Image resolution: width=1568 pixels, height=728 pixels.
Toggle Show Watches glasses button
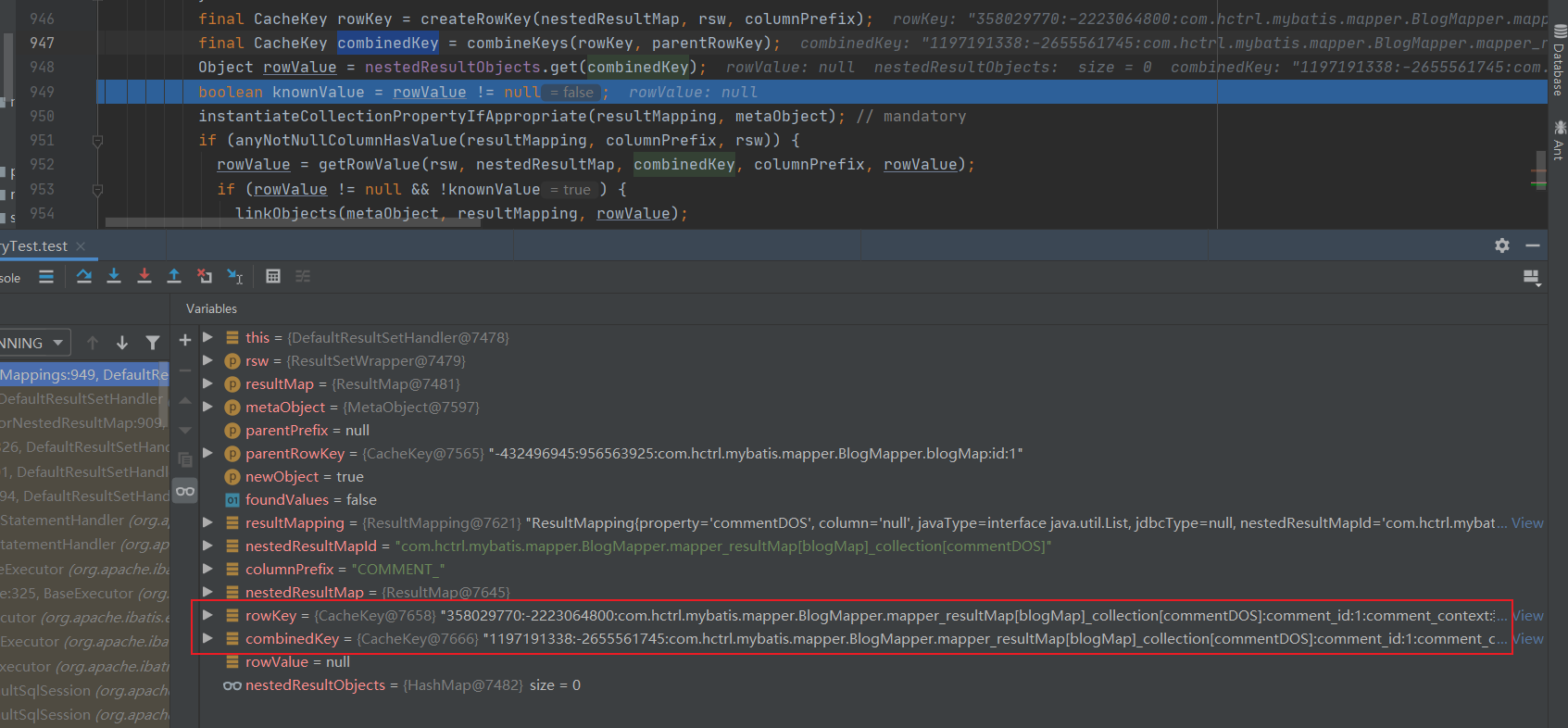coord(185,491)
